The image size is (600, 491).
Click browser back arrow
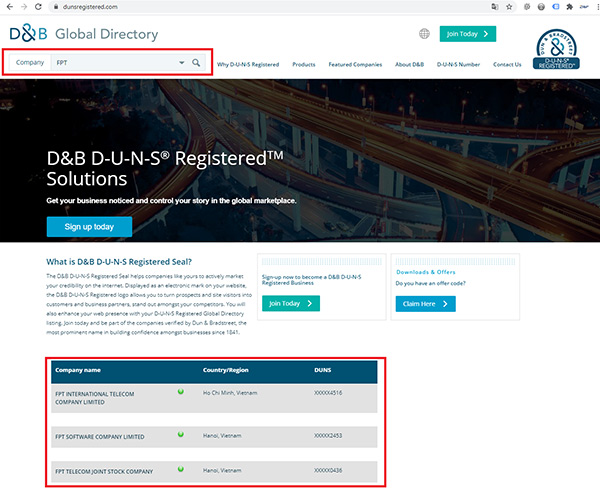click(9, 6)
